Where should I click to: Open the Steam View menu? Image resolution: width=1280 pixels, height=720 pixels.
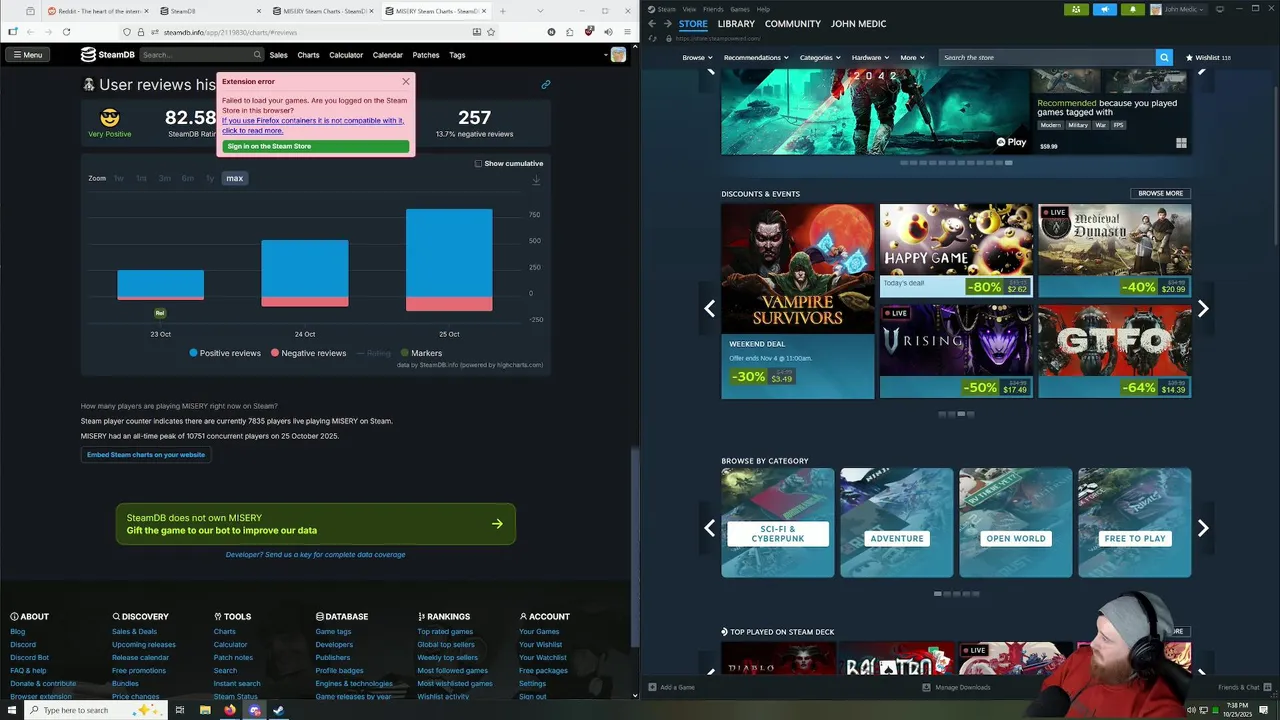(x=689, y=9)
